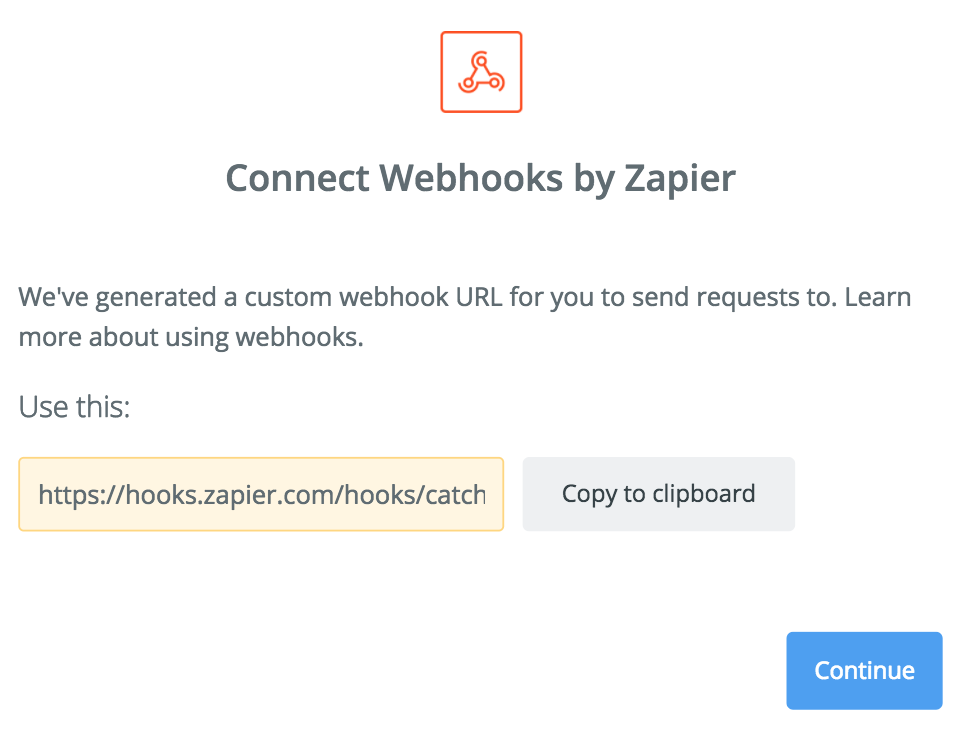The height and width of the screenshot is (734, 962).
Task: Click the orange Webhooks logo icon
Action: (481, 72)
